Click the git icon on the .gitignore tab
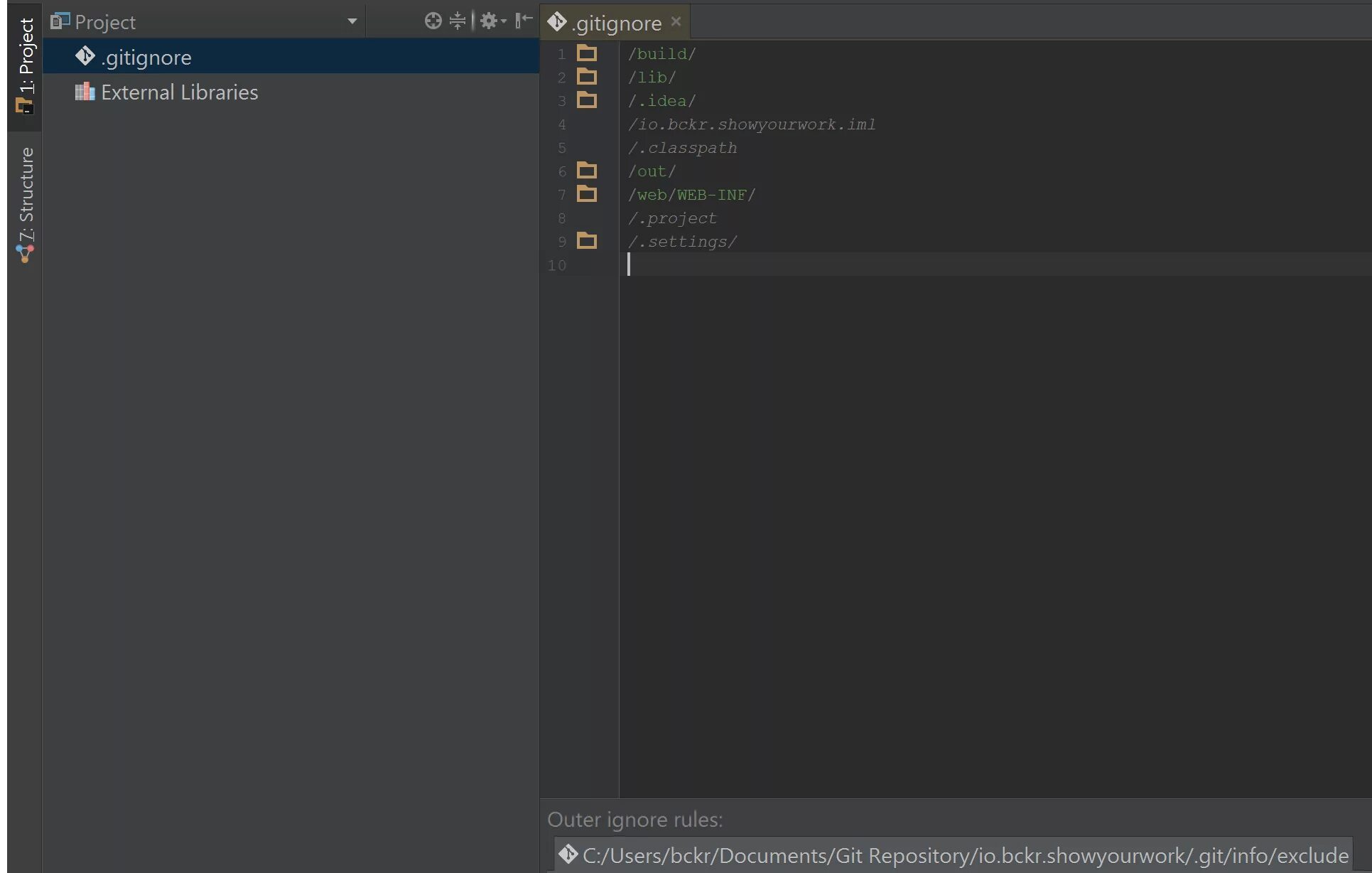Image resolution: width=1372 pixels, height=873 pixels. [556, 22]
